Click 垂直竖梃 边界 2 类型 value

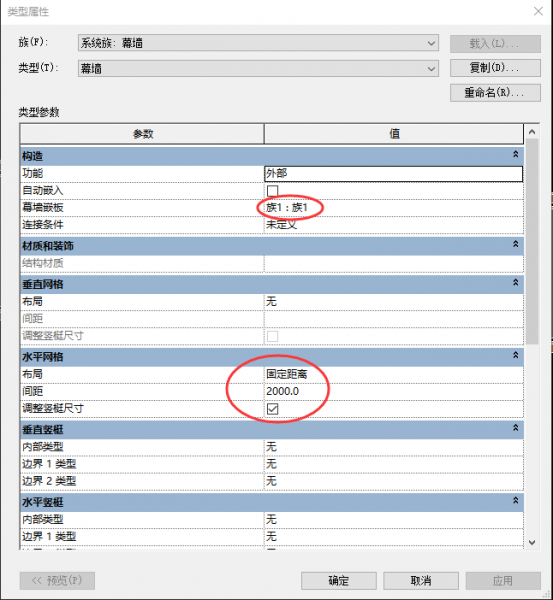(x=271, y=481)
